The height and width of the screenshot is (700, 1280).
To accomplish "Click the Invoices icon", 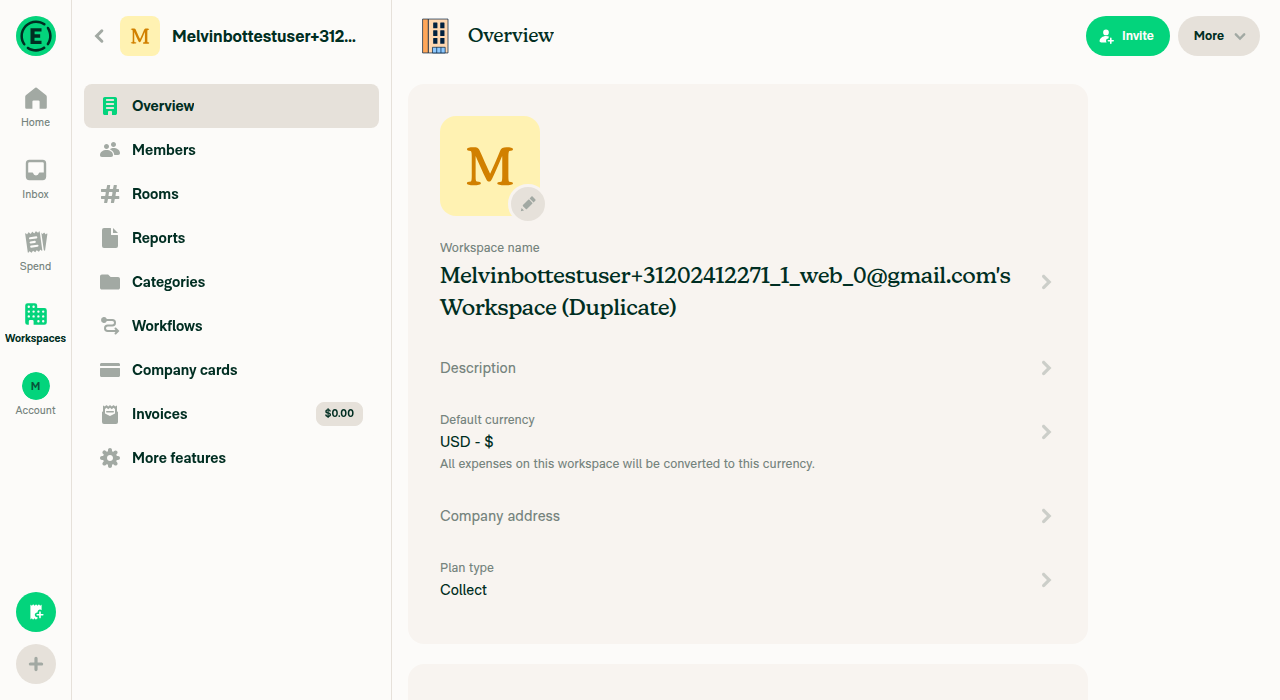I will [x=110, y=414].
